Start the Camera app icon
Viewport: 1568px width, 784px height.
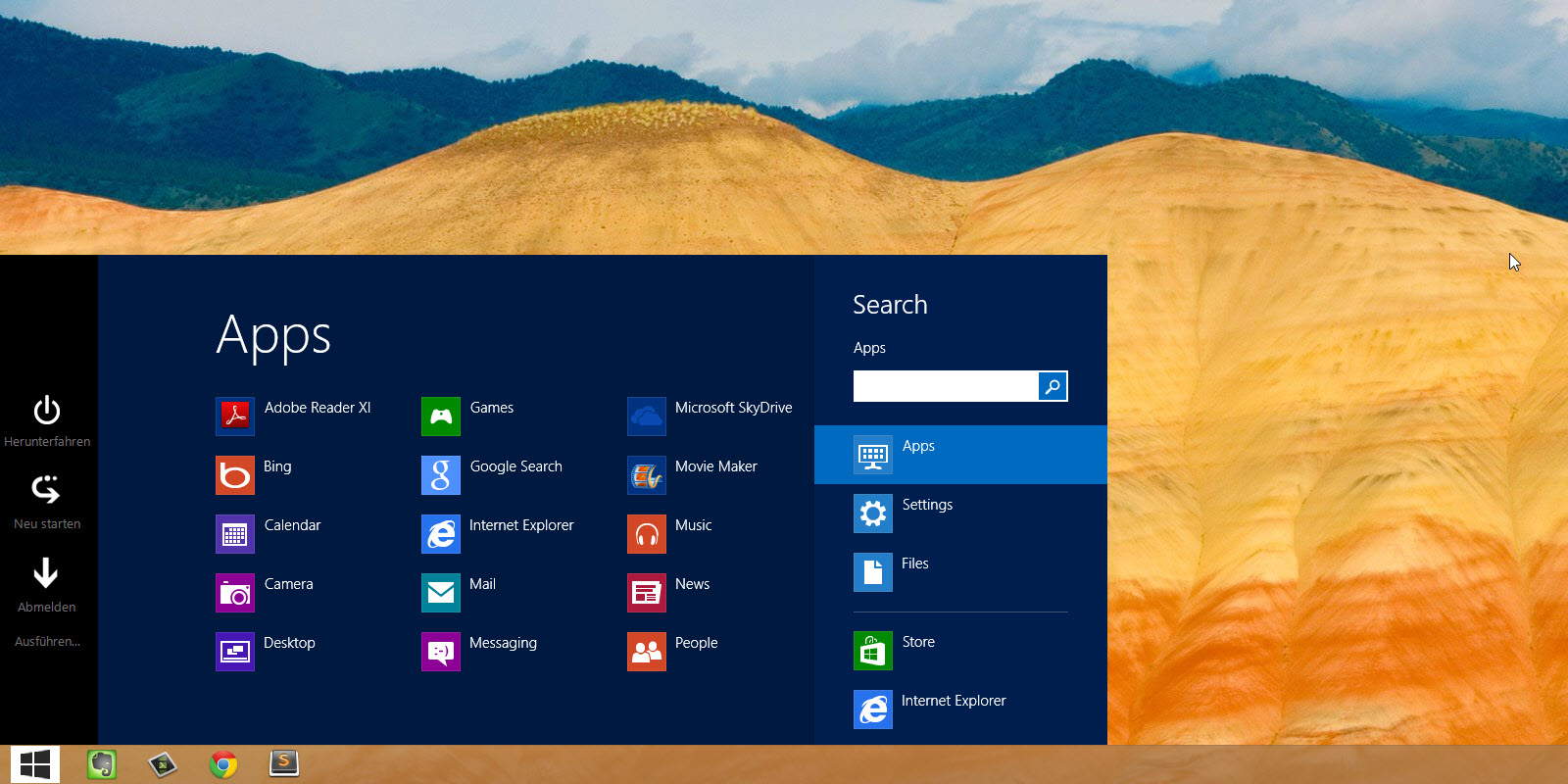(235, 593)
